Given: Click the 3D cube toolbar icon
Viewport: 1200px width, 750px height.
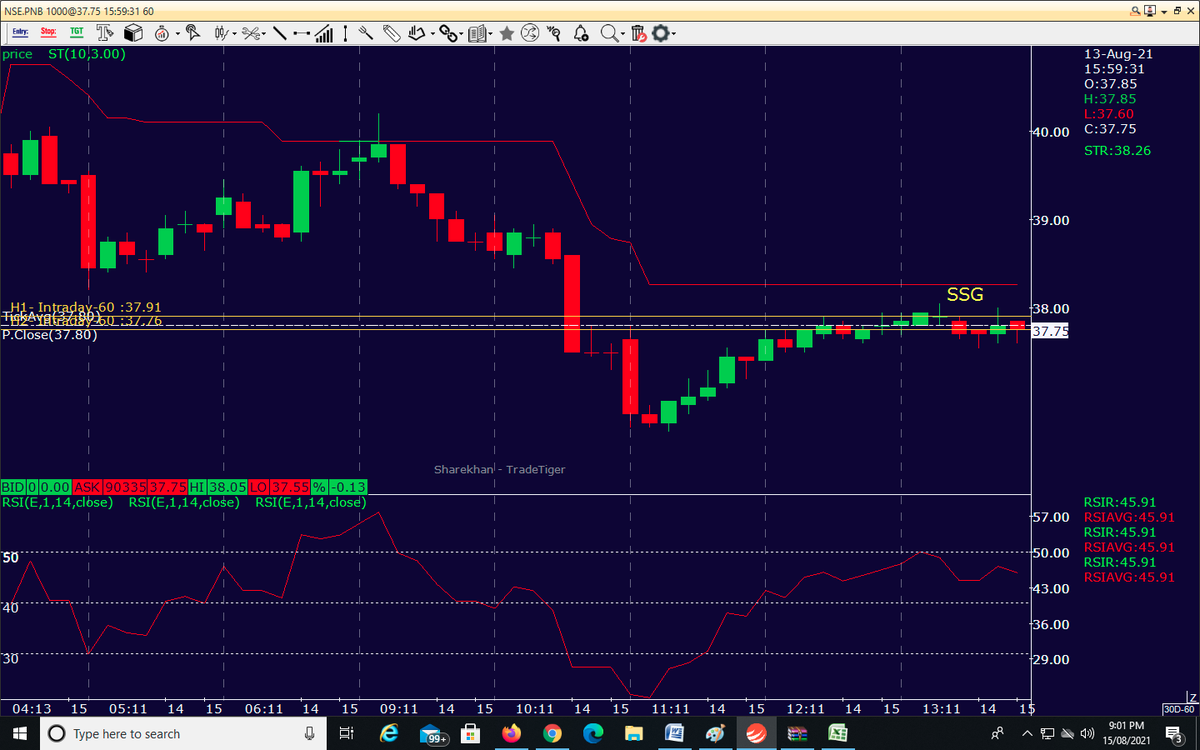Looking at the screenshot, I should pos(133,33).
